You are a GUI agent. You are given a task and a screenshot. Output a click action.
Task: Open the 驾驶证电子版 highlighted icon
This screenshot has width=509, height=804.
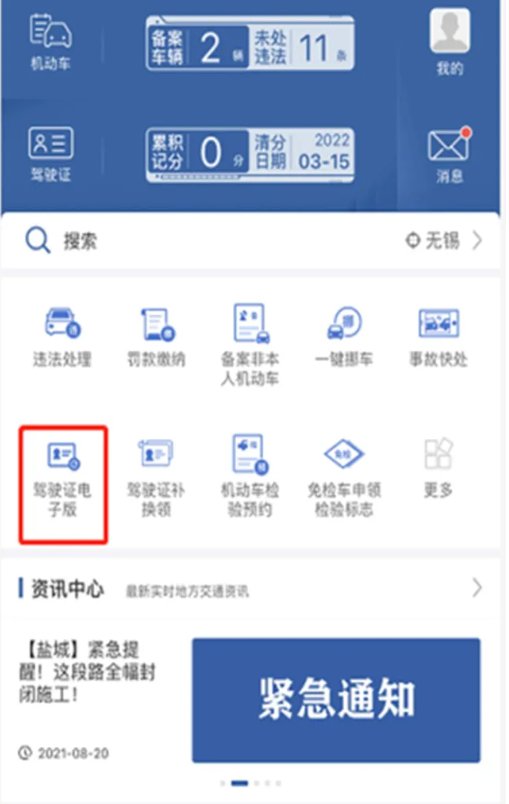(63, 484)
